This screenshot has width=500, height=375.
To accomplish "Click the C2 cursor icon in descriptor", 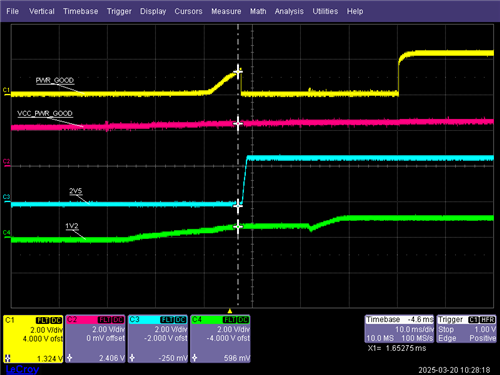I will tap(69, 358).
